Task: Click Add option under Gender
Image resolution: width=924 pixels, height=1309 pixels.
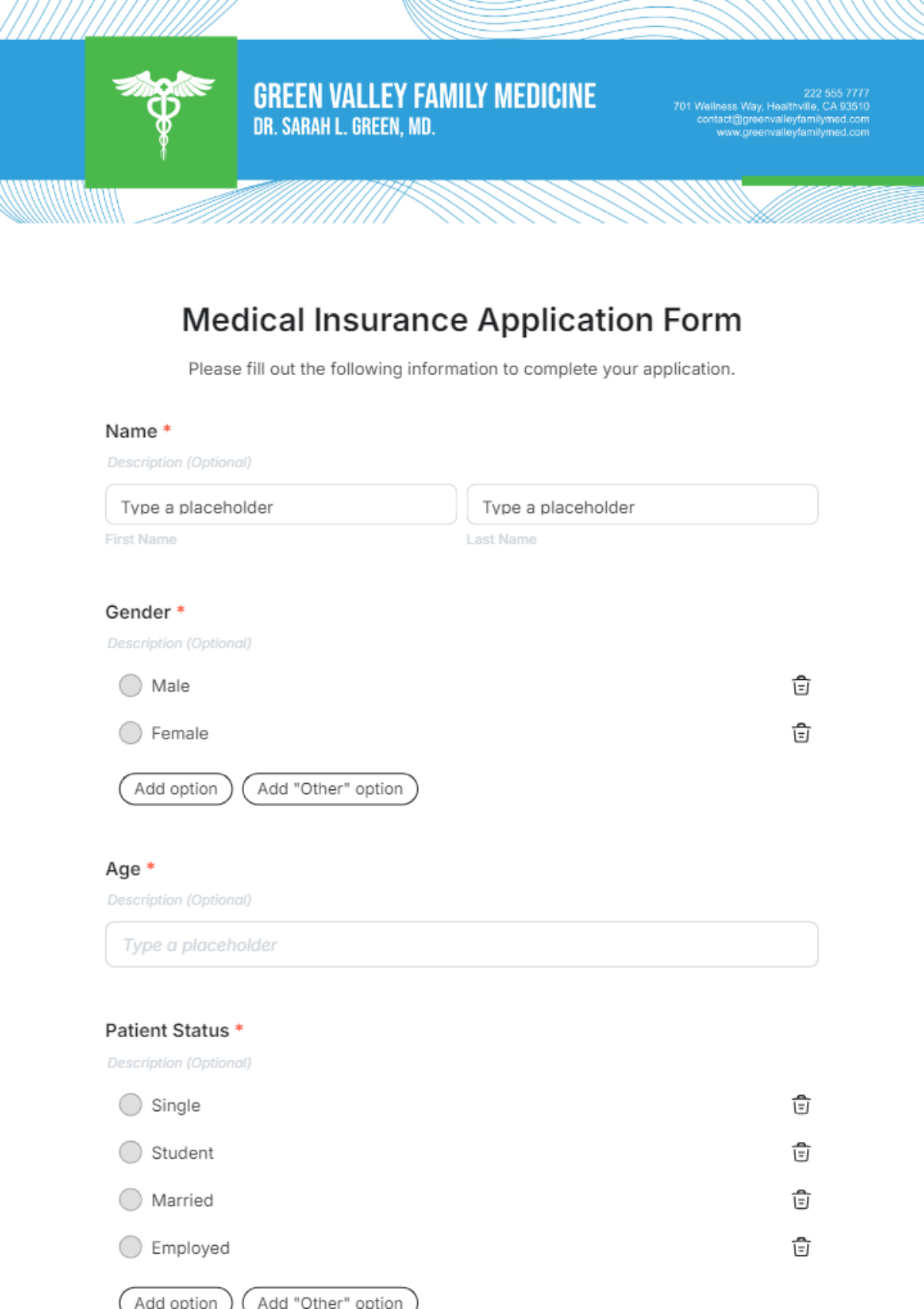Action: (x=176, y=789)
